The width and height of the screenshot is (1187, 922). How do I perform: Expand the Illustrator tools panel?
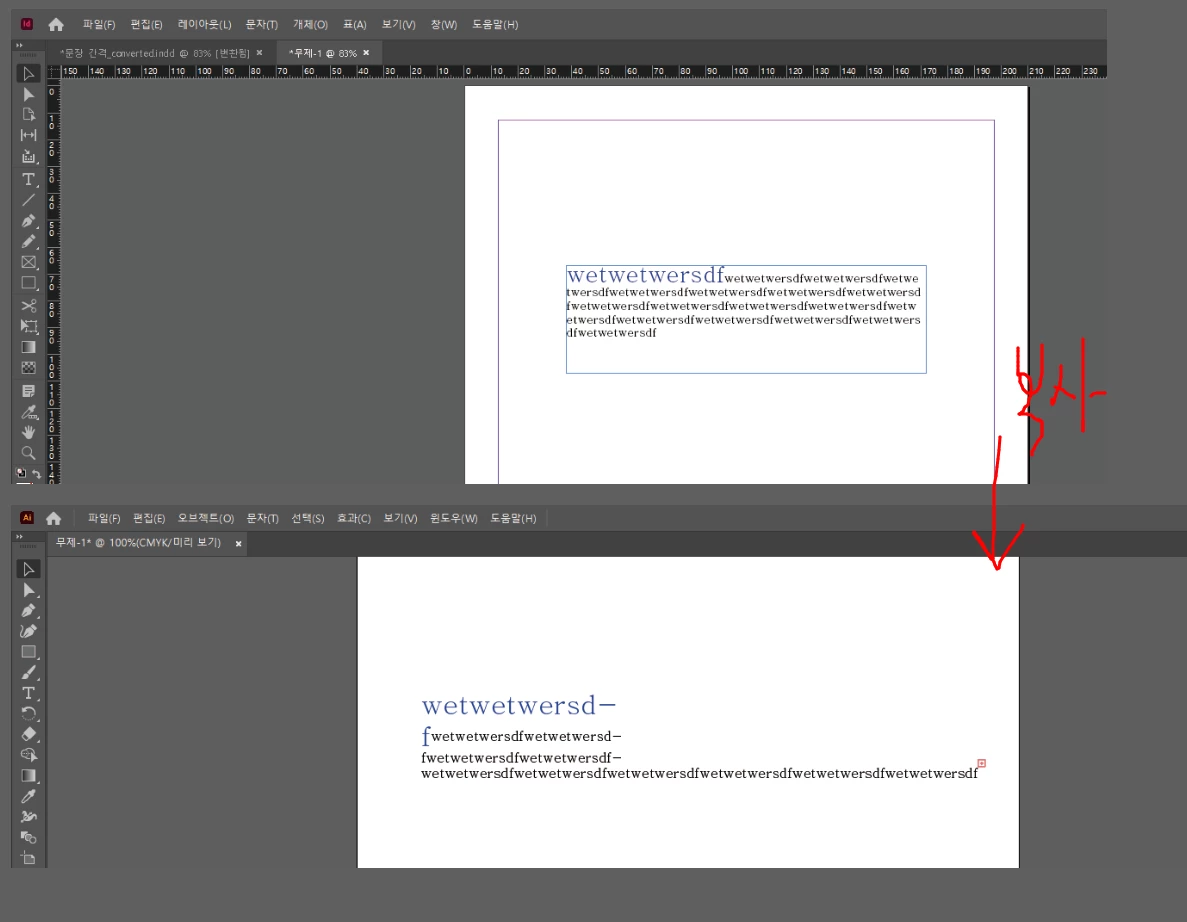(19, 537)
